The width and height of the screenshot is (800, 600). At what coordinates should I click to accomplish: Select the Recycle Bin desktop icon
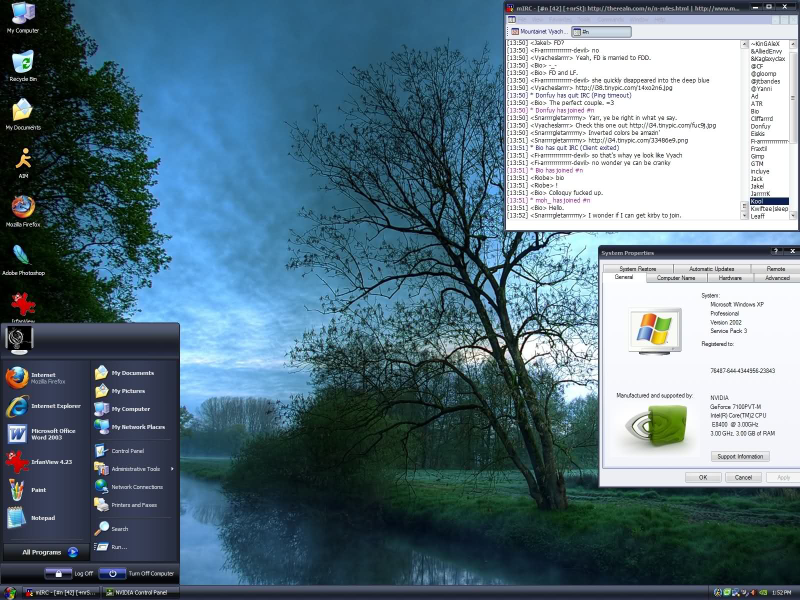[23, 66]
